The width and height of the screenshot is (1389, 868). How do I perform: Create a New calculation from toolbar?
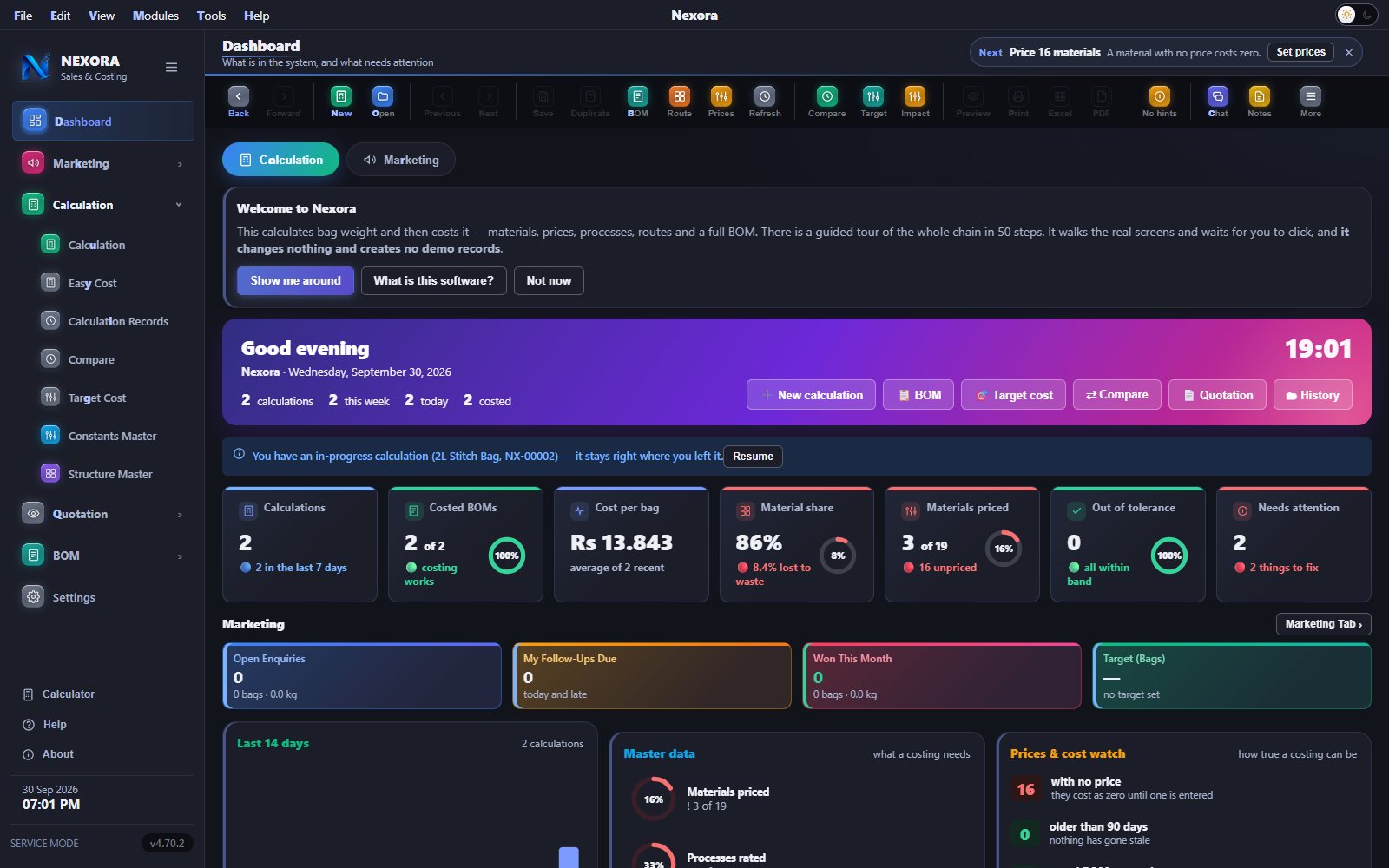point(341,102)
